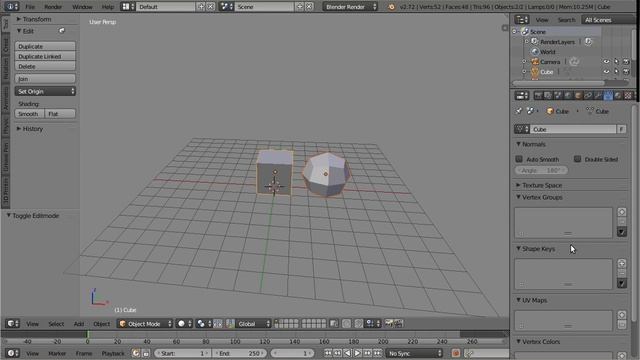The height and width of the screenshot is (360, 640).
Task: Open the 3D View editor type icon
Action: (12, 324)
